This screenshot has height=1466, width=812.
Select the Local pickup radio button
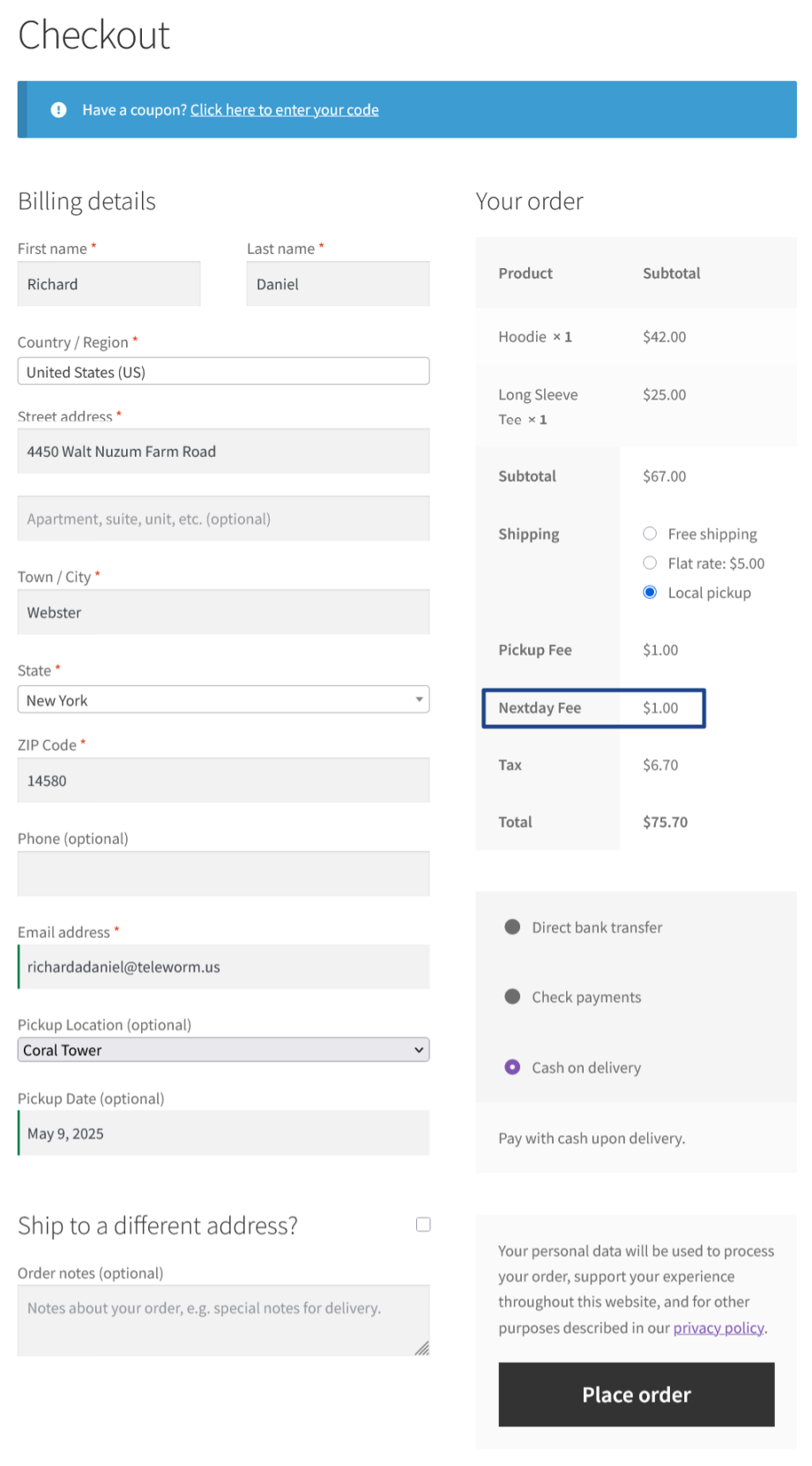coord(650,593)
